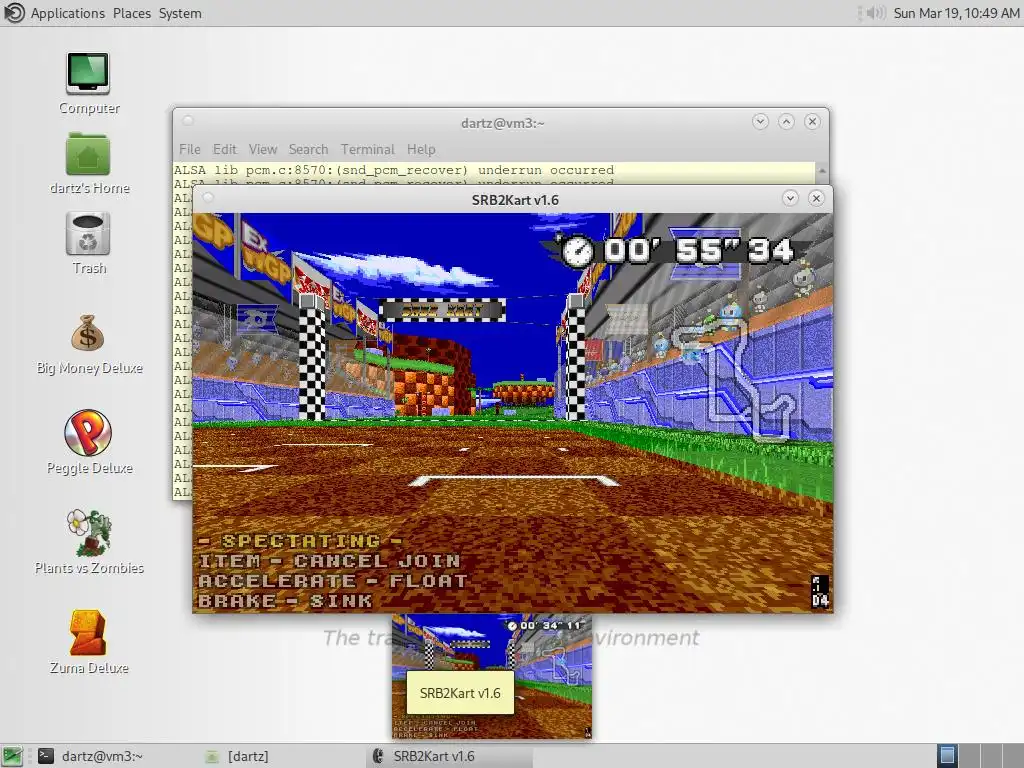Screen dimensions: 1024x768
Task: Open the Applications menu
Action: (x=67, y=13)
